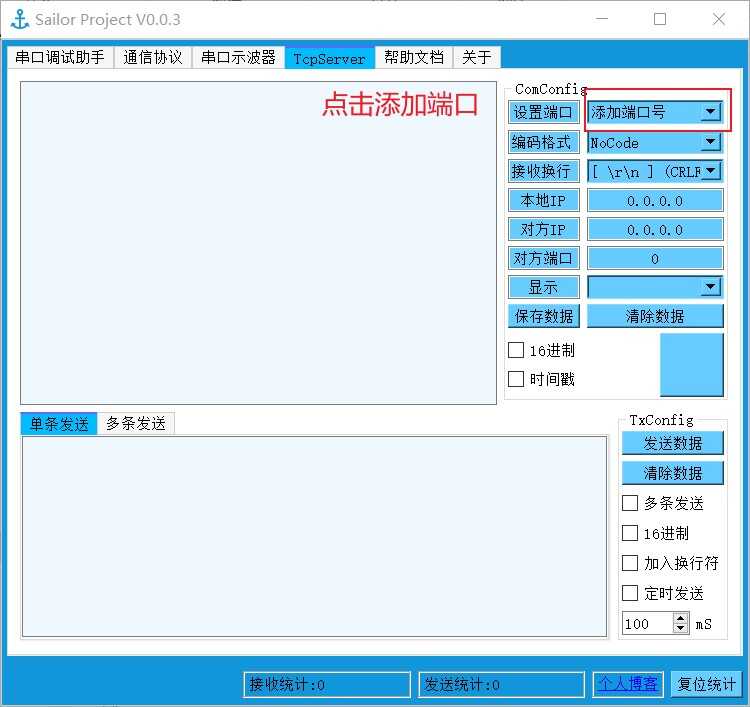Click the 本地IP button
This screenshot has height=707, width=750.
click(x=543, y=200)
